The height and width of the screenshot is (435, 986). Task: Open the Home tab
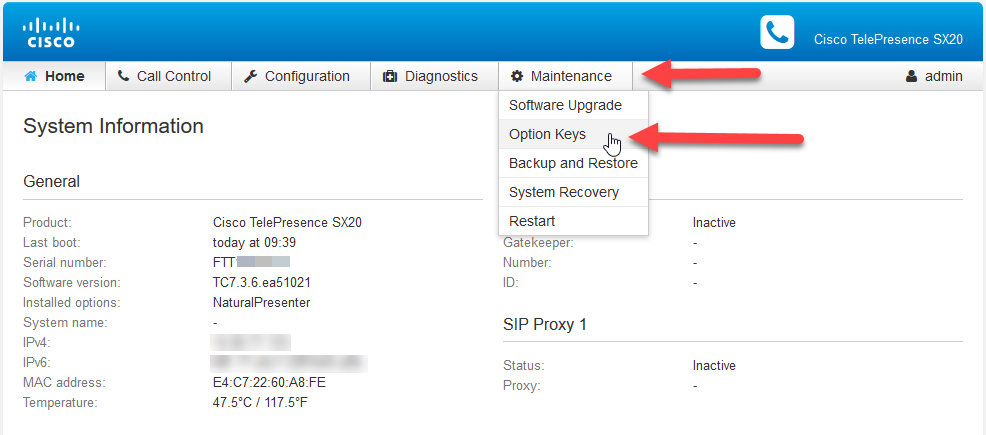coord(54,76)
